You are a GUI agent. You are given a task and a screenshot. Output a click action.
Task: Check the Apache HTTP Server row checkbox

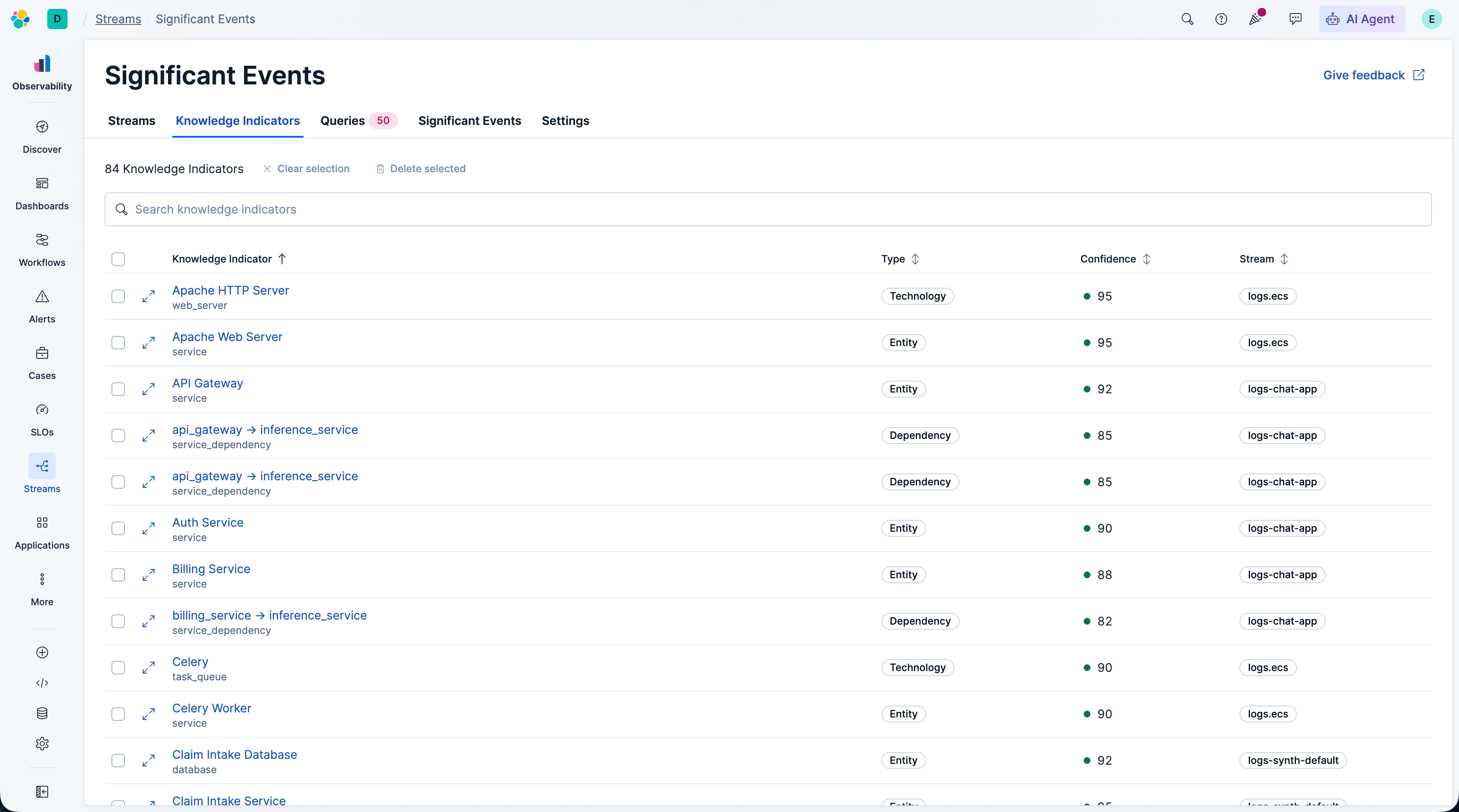click(x=118, y=296)
